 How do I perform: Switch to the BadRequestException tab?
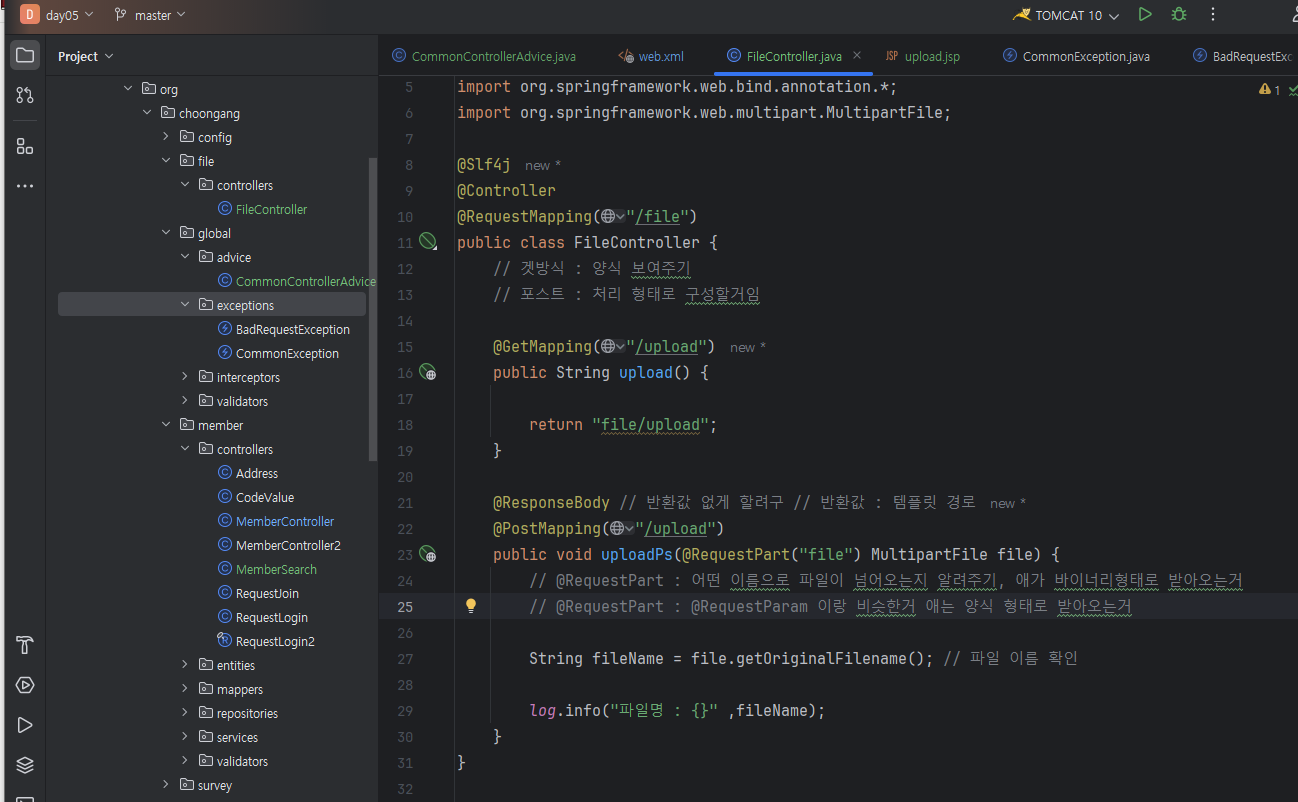coord(1242,56)
